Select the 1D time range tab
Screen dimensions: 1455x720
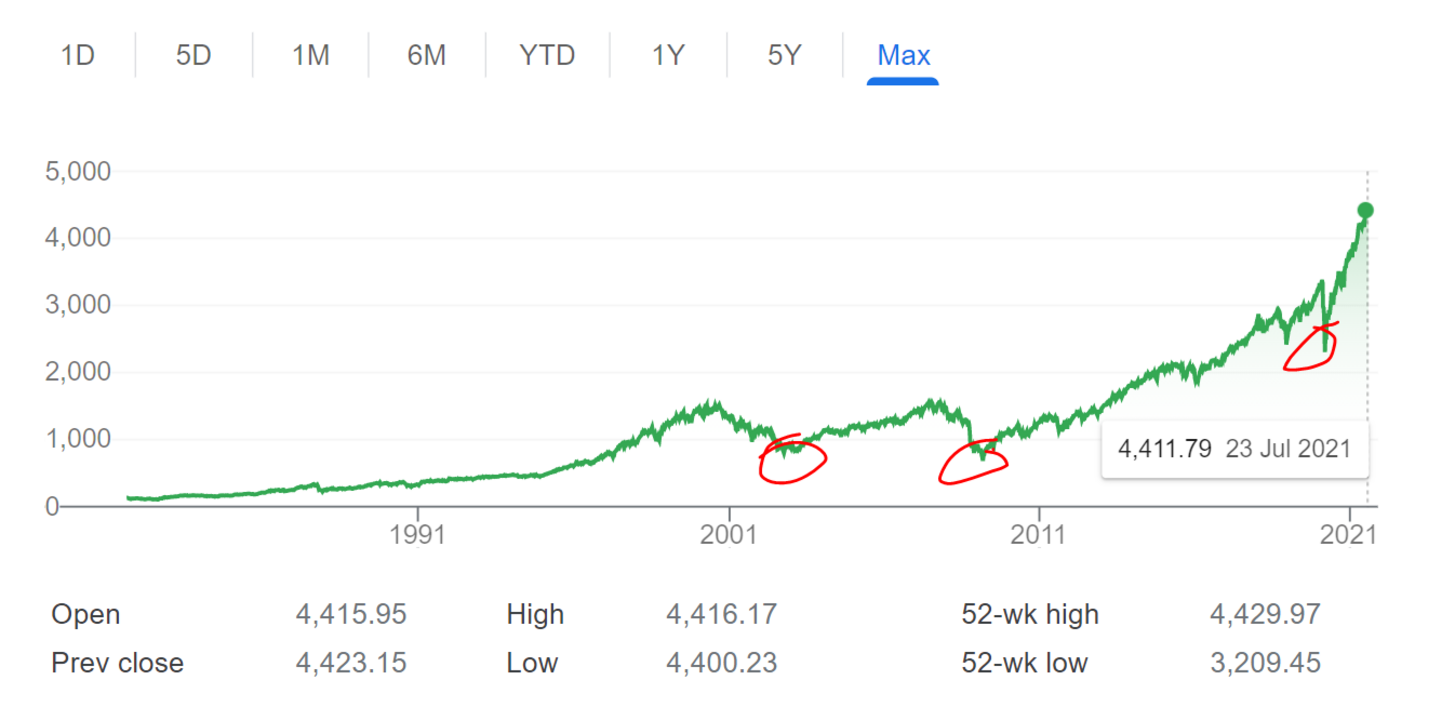point(77,55)
